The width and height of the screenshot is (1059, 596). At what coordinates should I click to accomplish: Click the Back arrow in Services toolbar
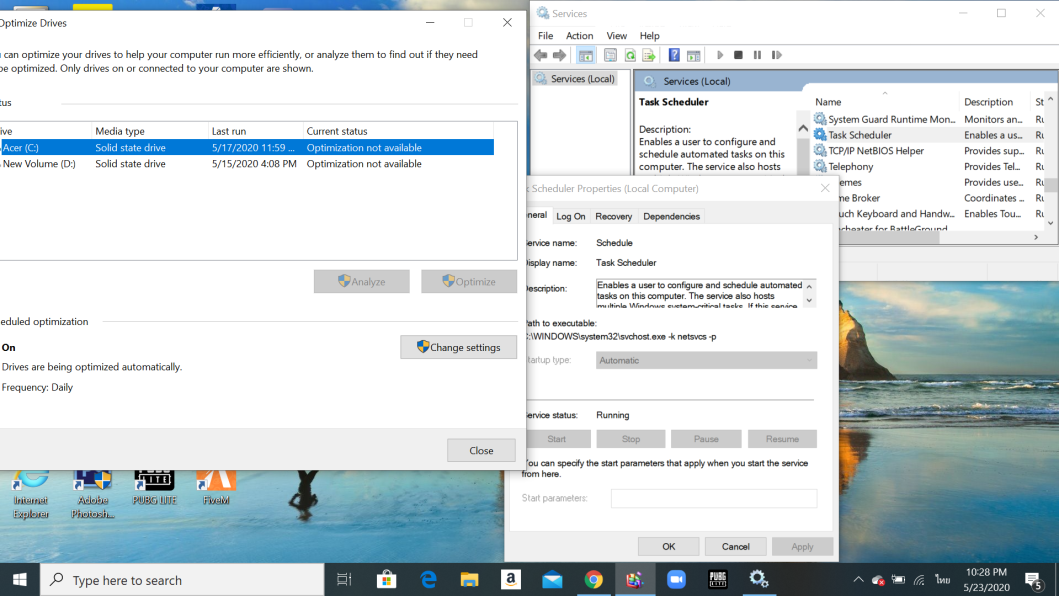(x=540, y=55)
